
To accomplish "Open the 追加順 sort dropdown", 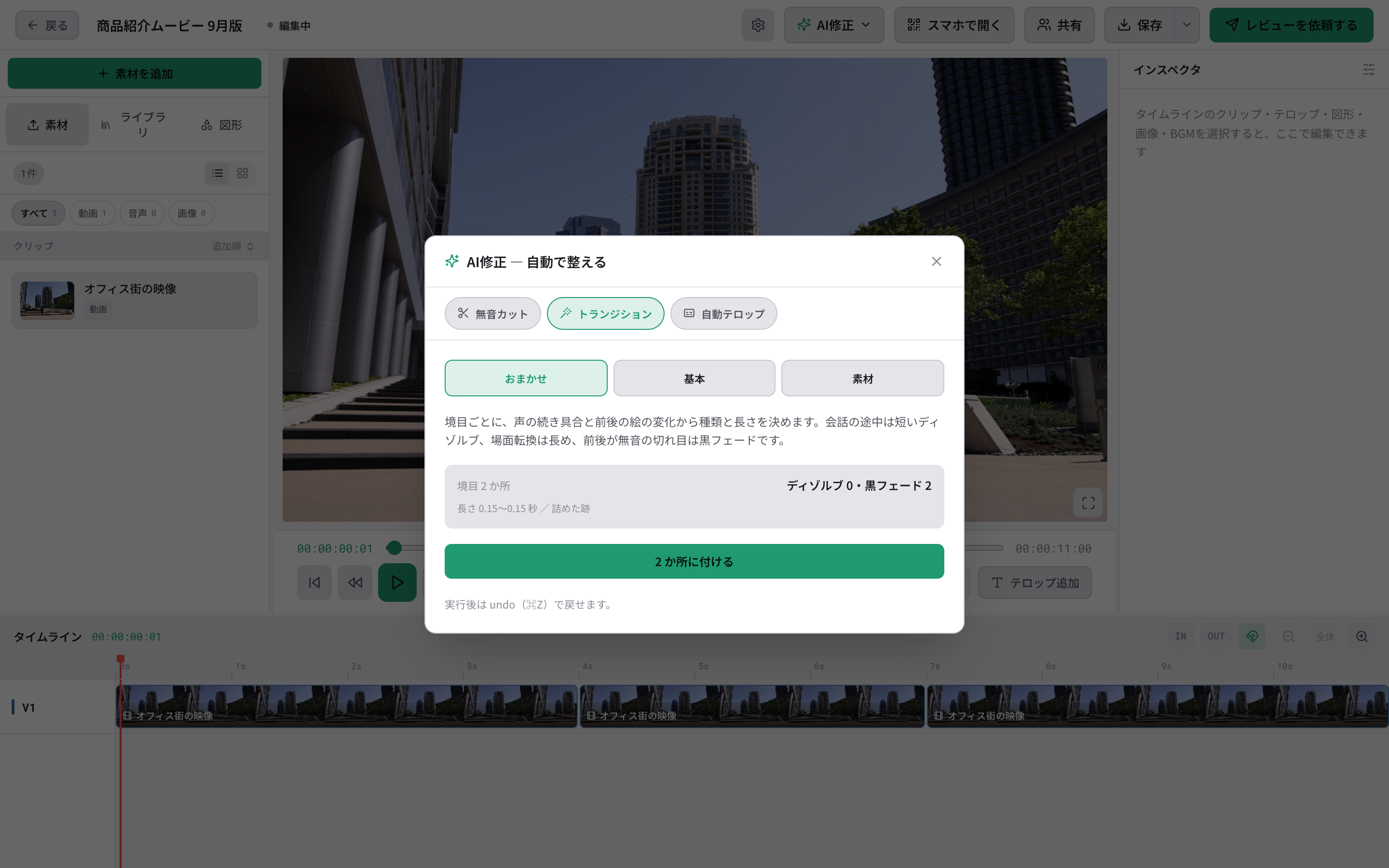I will [x=232, y=246].
